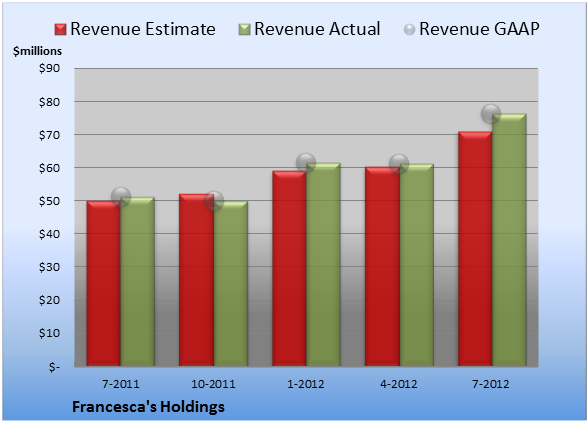This screenshot has height=422, width=588.
Task: Click the 7-2012 green actual bar
Action: click(509, 240)
